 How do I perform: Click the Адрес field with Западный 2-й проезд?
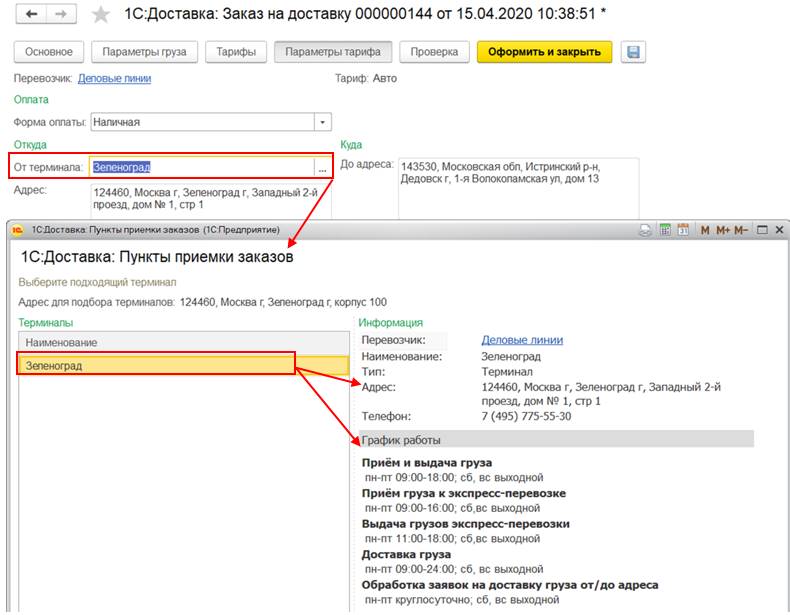211,200
